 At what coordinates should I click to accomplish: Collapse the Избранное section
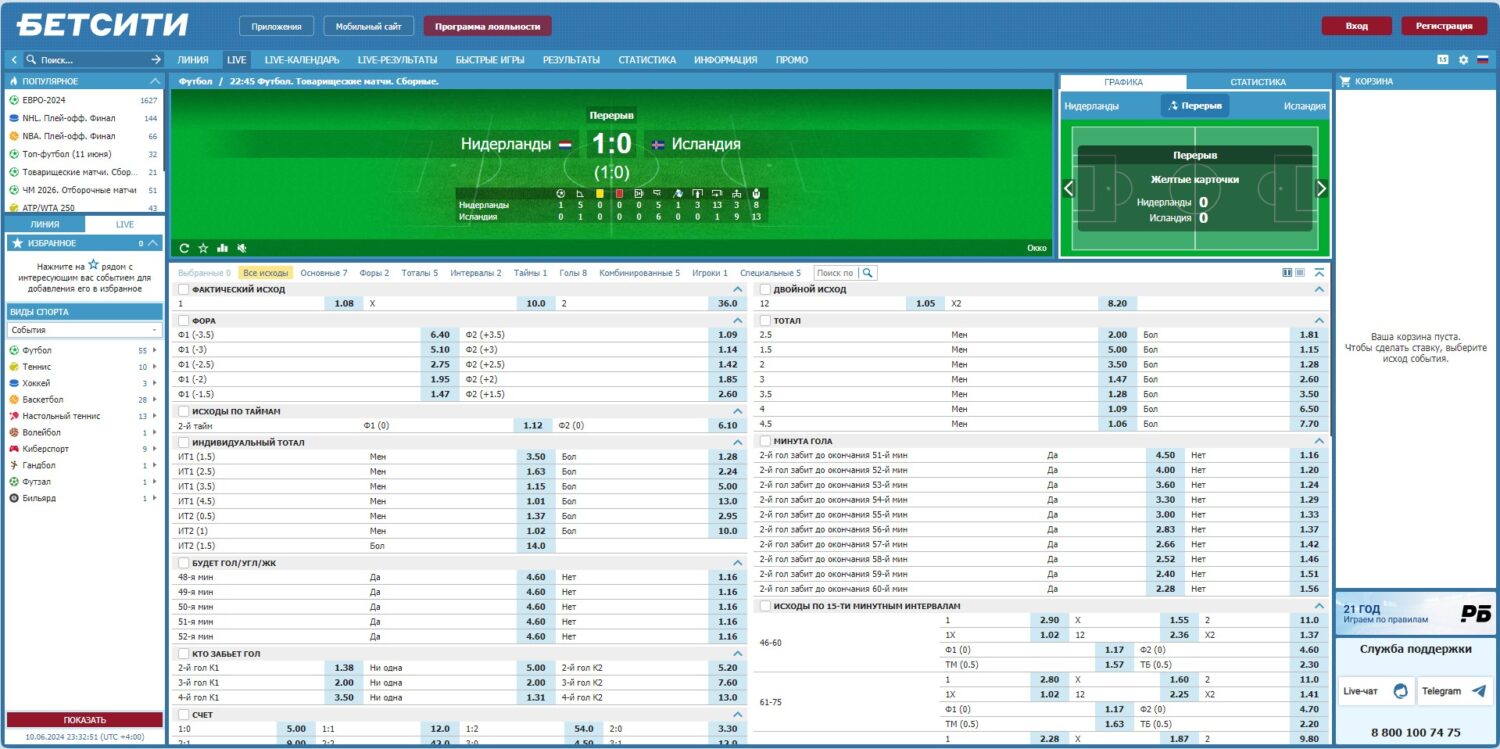coord(153,243)
